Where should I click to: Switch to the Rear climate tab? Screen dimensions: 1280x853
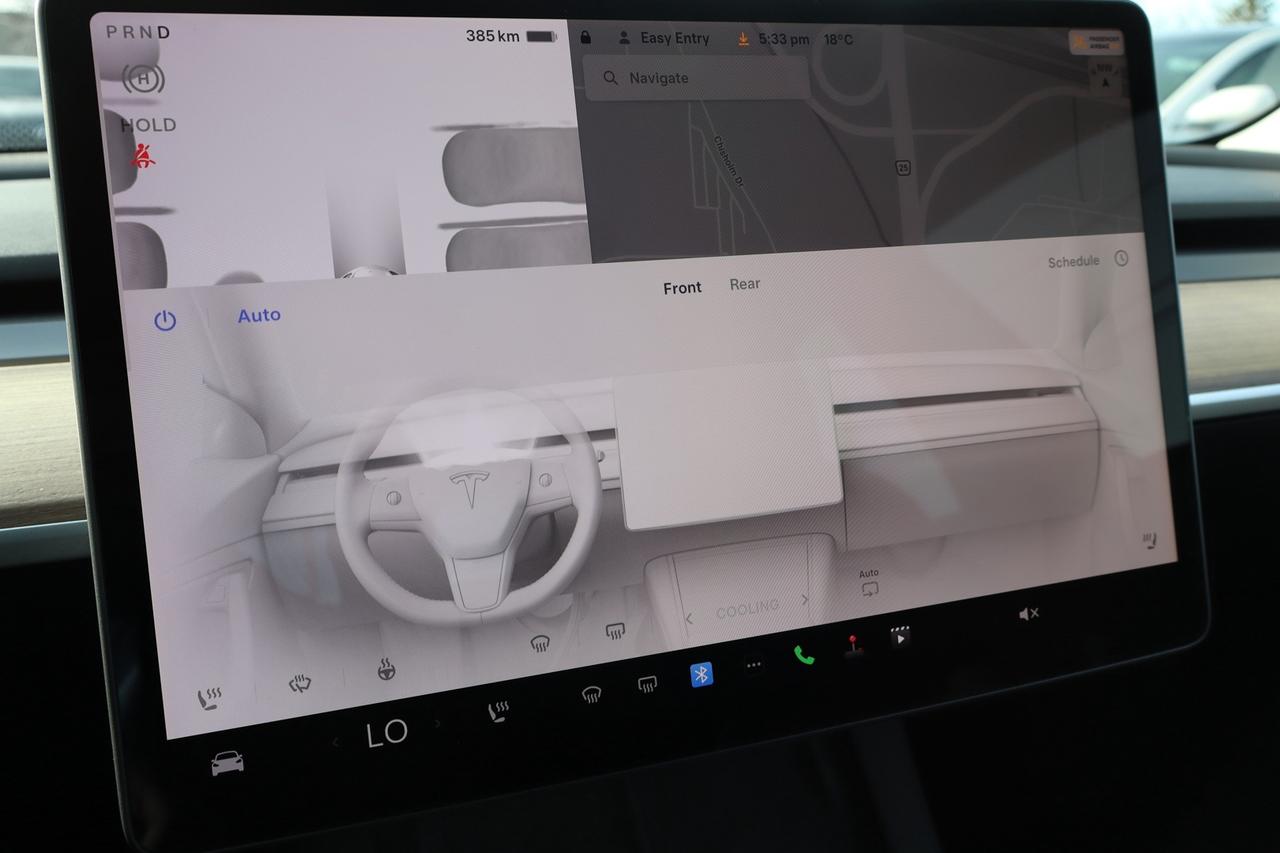point(745,284)
